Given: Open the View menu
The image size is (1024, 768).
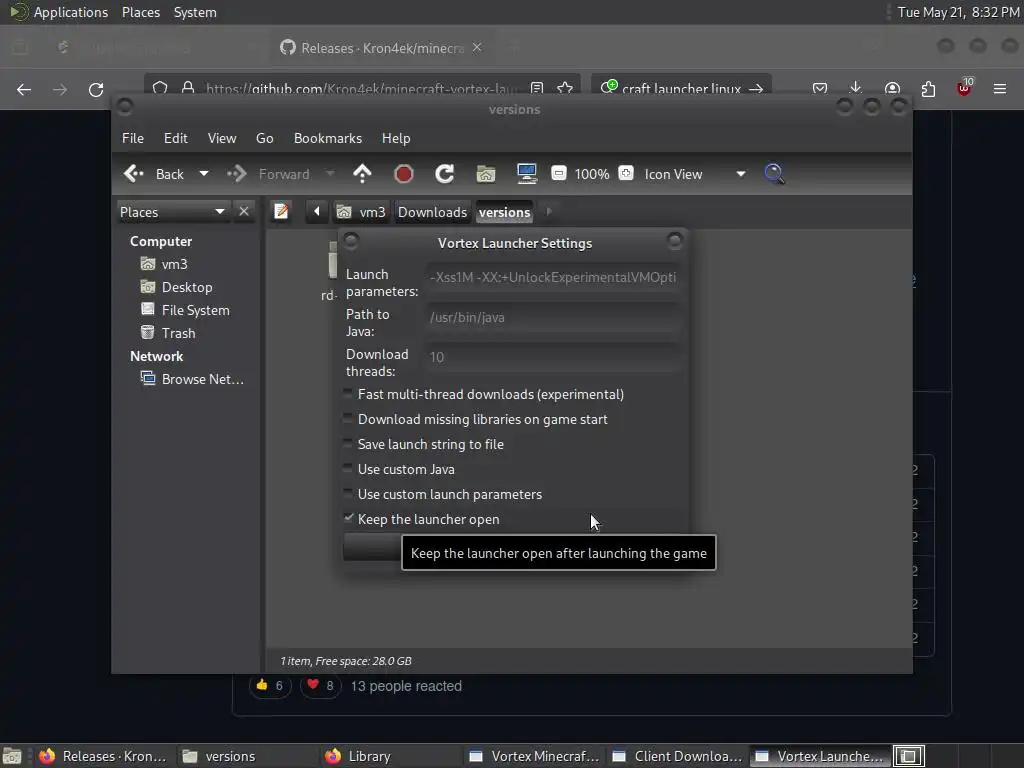Looking at the screenshot, I should [x=222, y=138].
